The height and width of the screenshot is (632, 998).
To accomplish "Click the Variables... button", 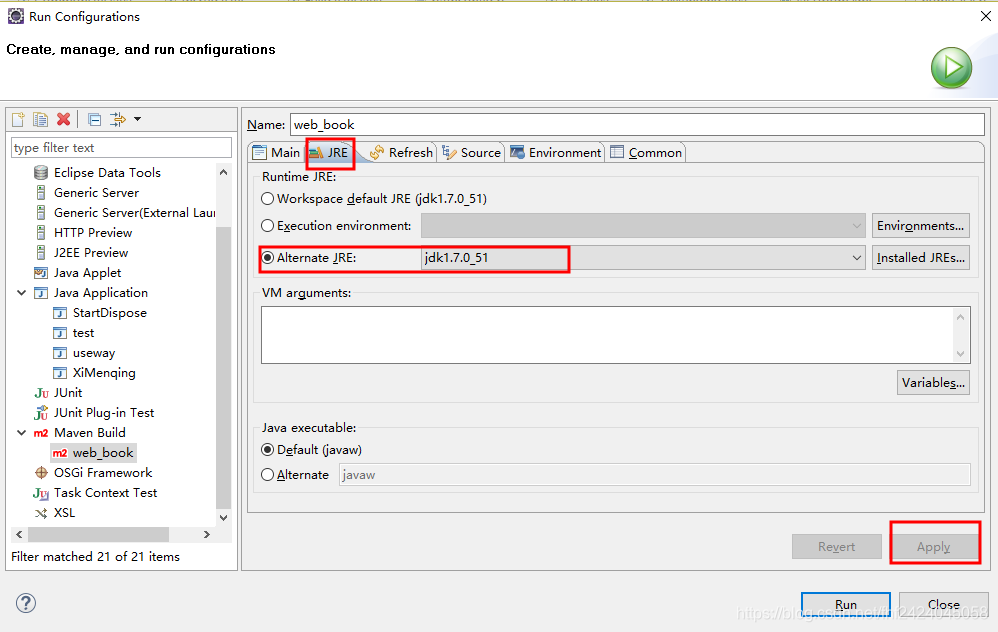I will (933, 383).
